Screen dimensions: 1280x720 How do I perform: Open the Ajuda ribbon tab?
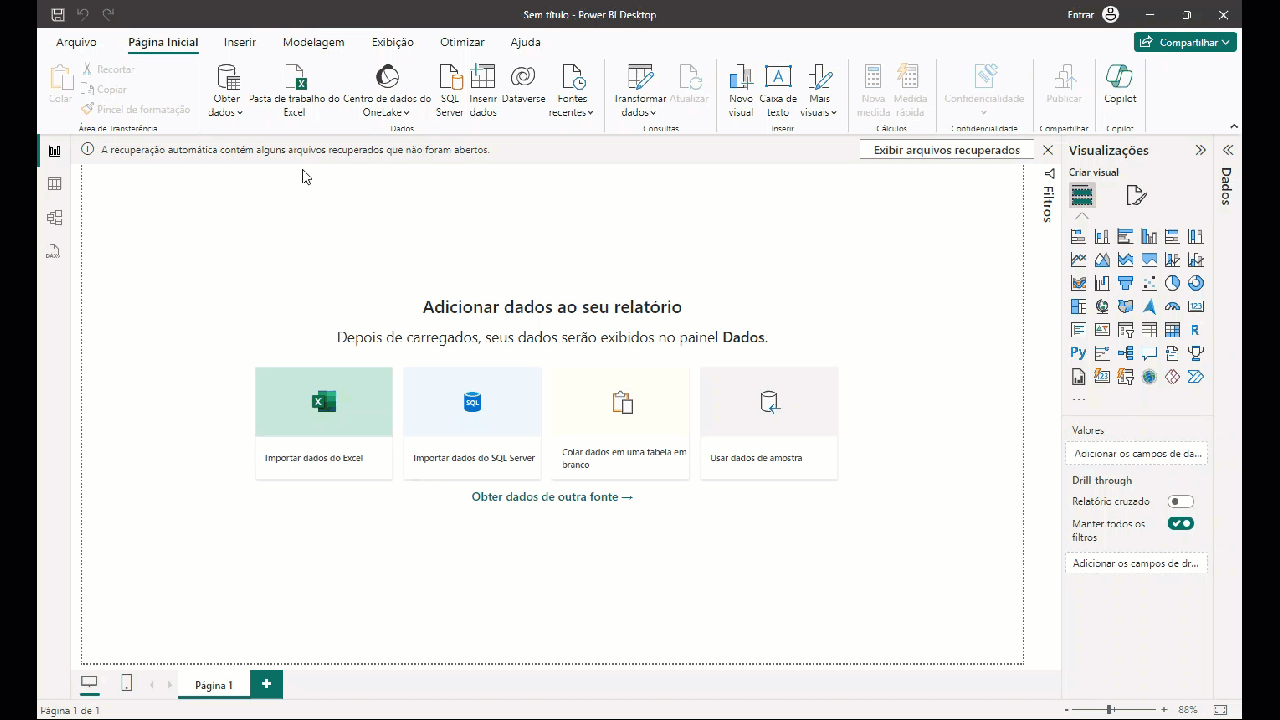(x=525, y=42)
